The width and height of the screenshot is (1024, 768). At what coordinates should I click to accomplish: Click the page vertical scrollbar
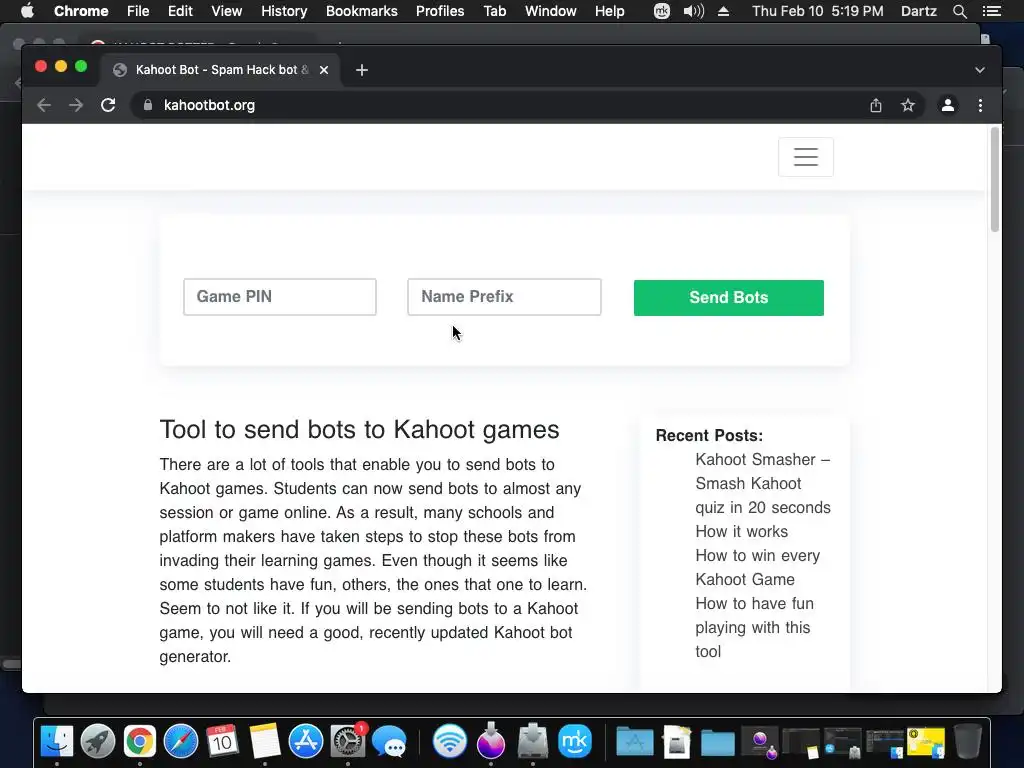pyautogui.click(x=995, y=180)
